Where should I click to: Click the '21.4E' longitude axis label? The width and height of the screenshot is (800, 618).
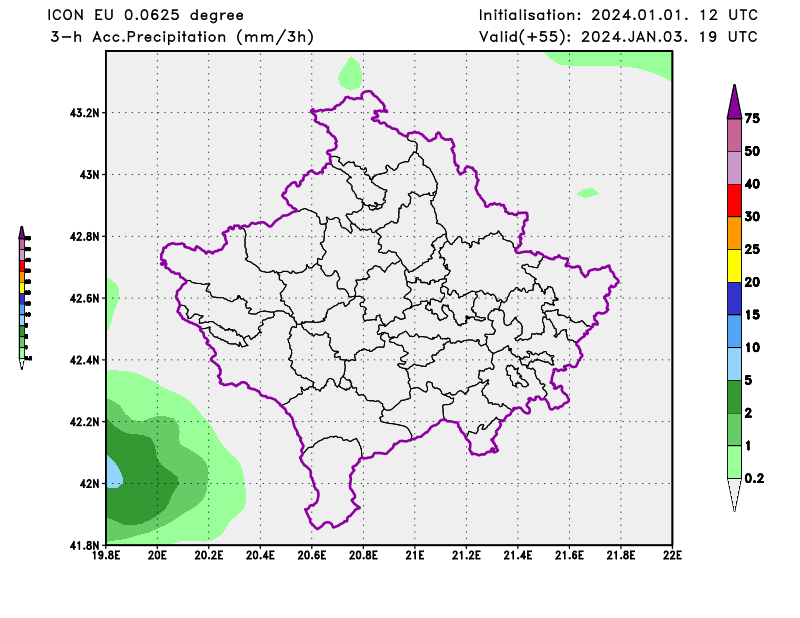pos(518,555)
